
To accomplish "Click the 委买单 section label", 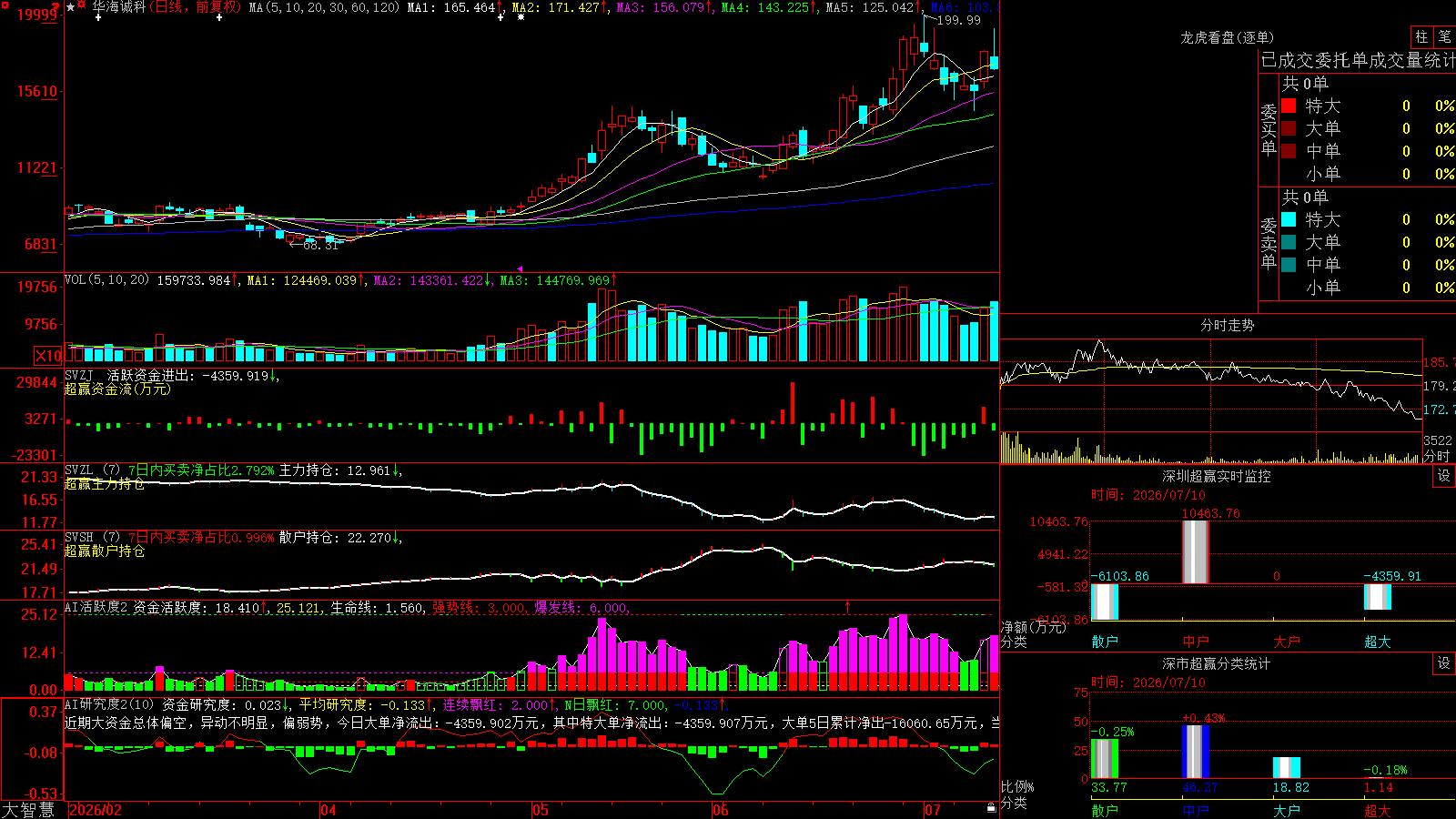I will (x=1269, y=130).
